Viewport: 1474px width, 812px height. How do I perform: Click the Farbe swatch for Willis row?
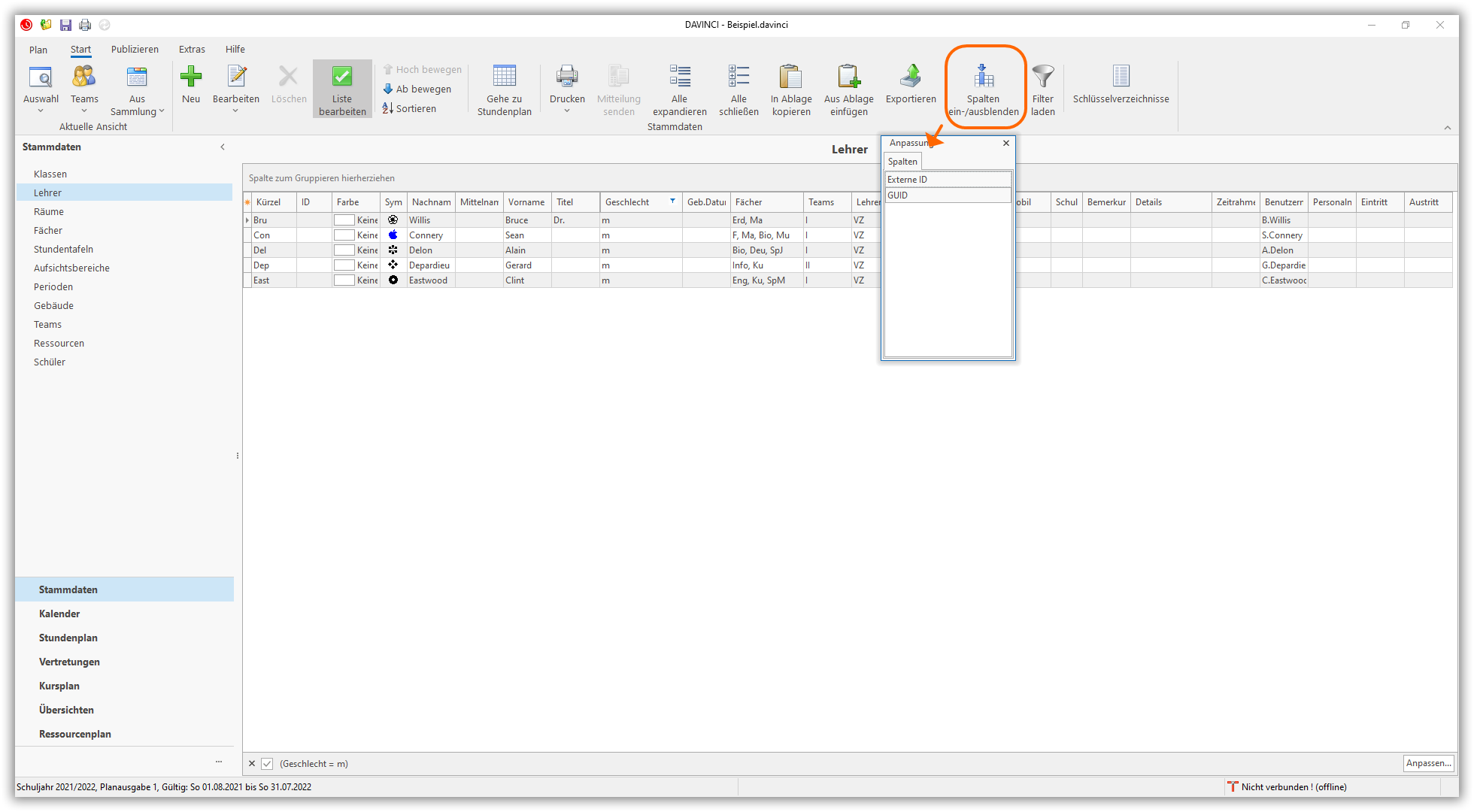point(344,220)
